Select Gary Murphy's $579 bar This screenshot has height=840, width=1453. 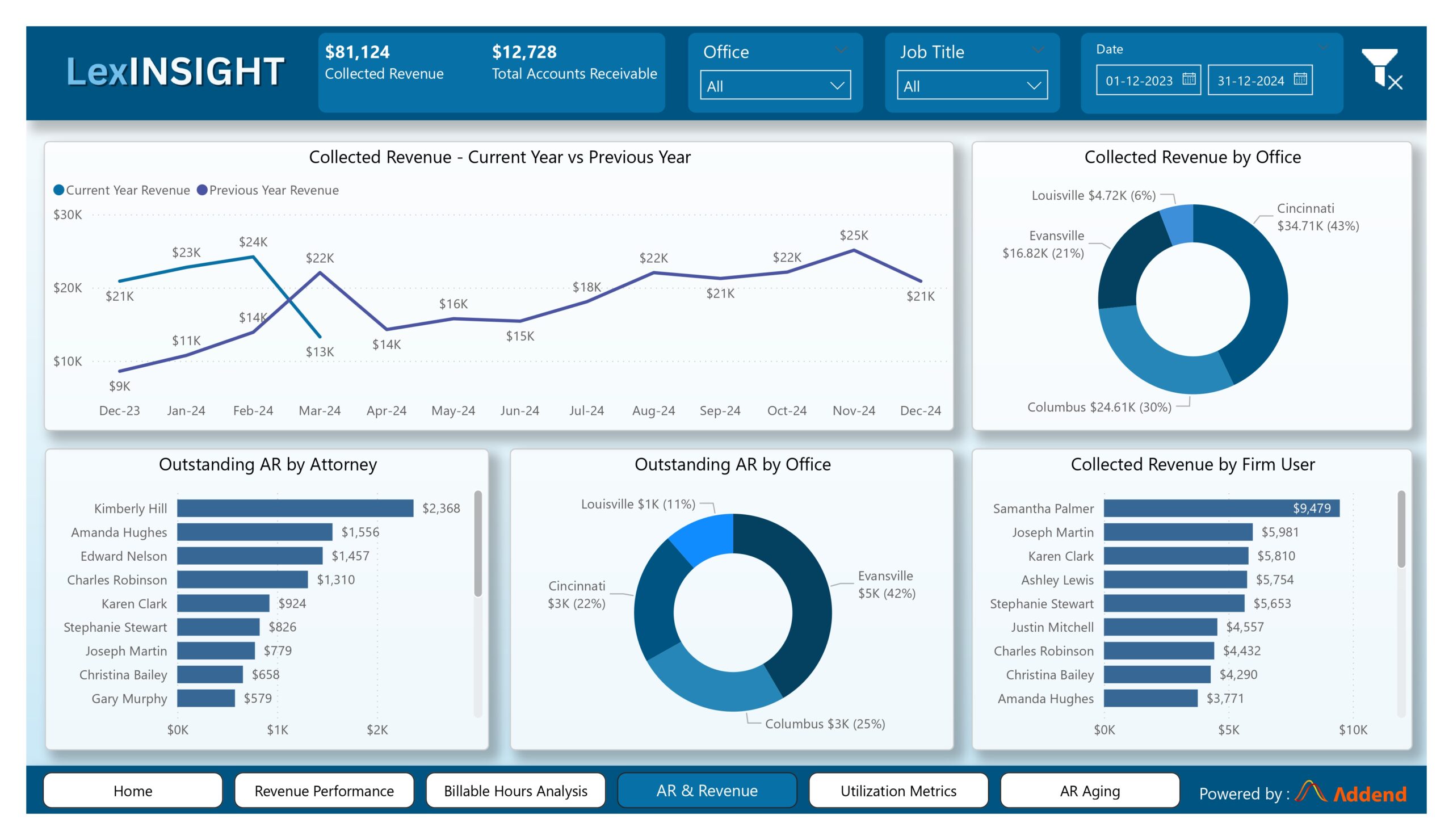(206, 698)
